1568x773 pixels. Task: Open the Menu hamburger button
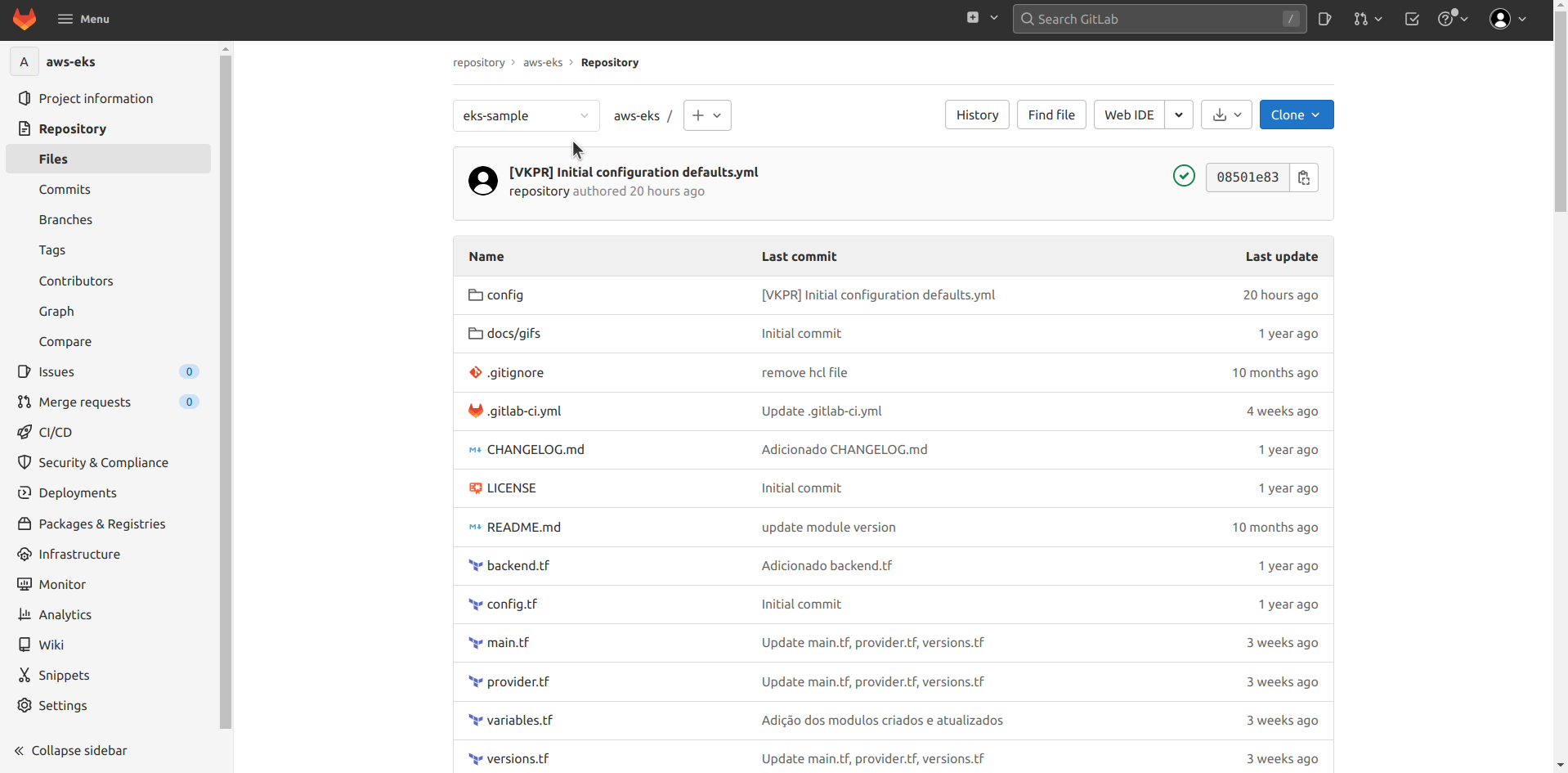pos(83,19)
